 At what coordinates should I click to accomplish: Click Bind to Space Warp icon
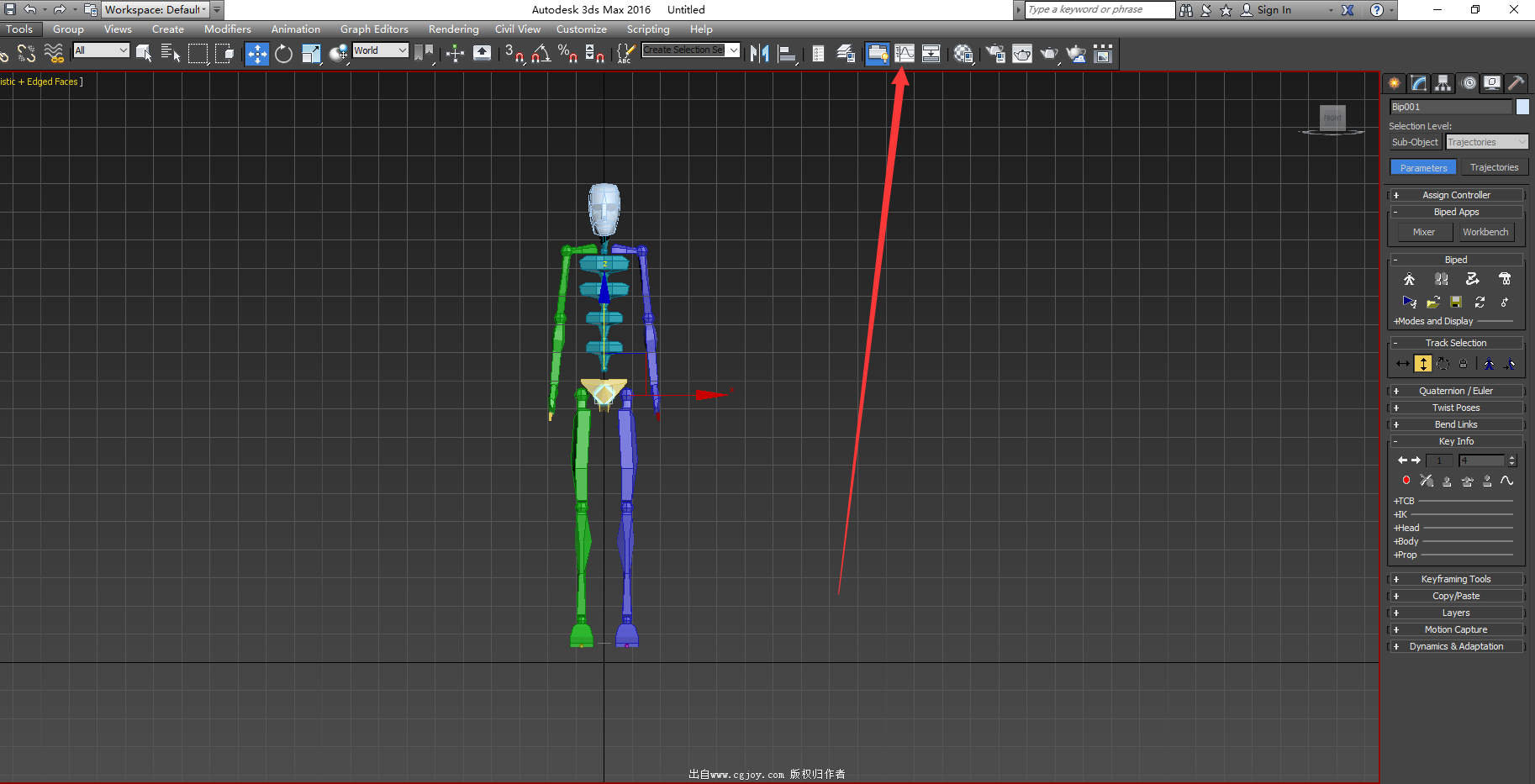coord(54,54)
